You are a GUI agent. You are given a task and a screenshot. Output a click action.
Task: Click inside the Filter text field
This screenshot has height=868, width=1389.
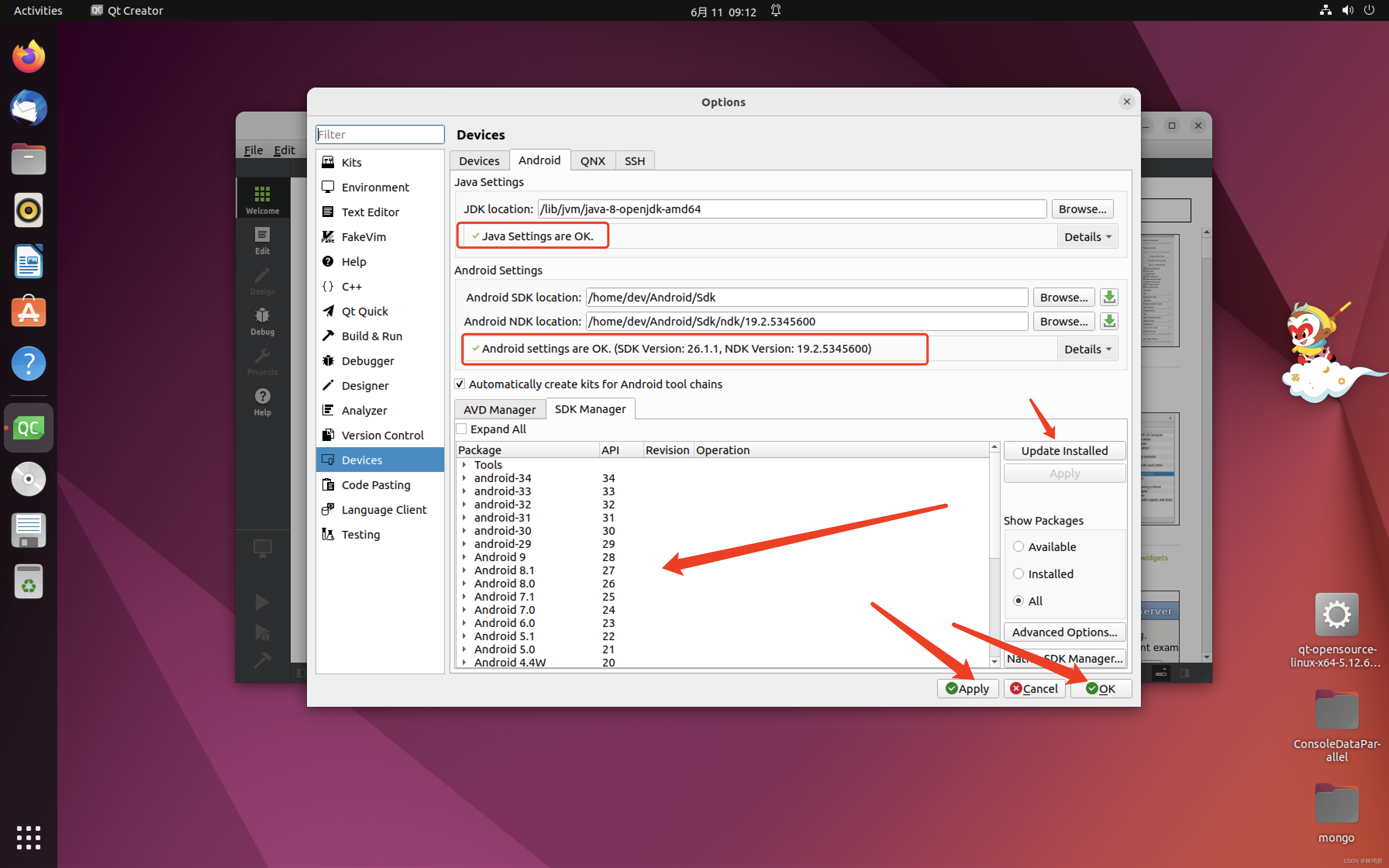click(x=379, y=135)
